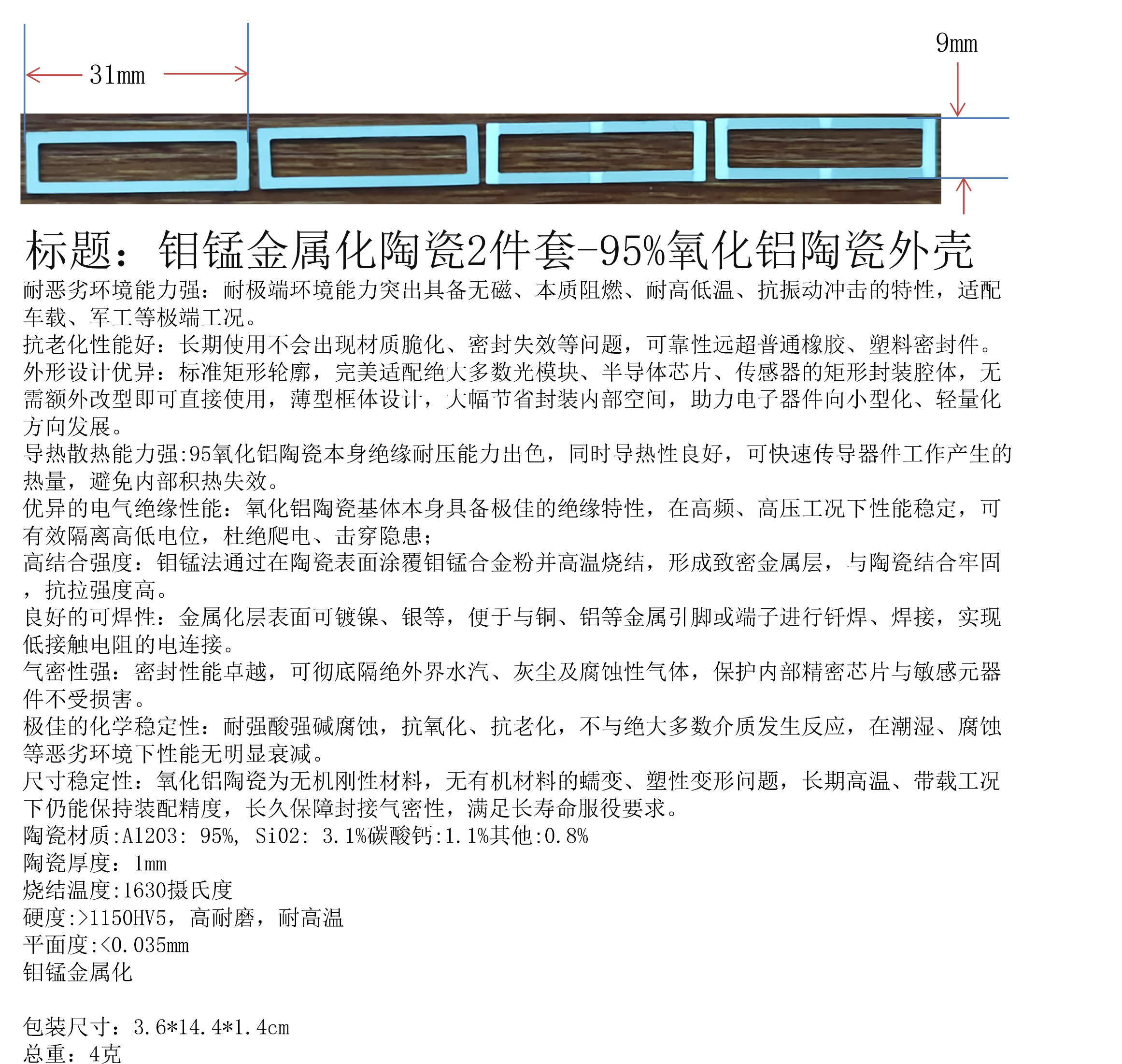Screen dimensions: 1122x1064
Task: Click the left-pointing red arrow beside 31mm
Action: [53, 74]
